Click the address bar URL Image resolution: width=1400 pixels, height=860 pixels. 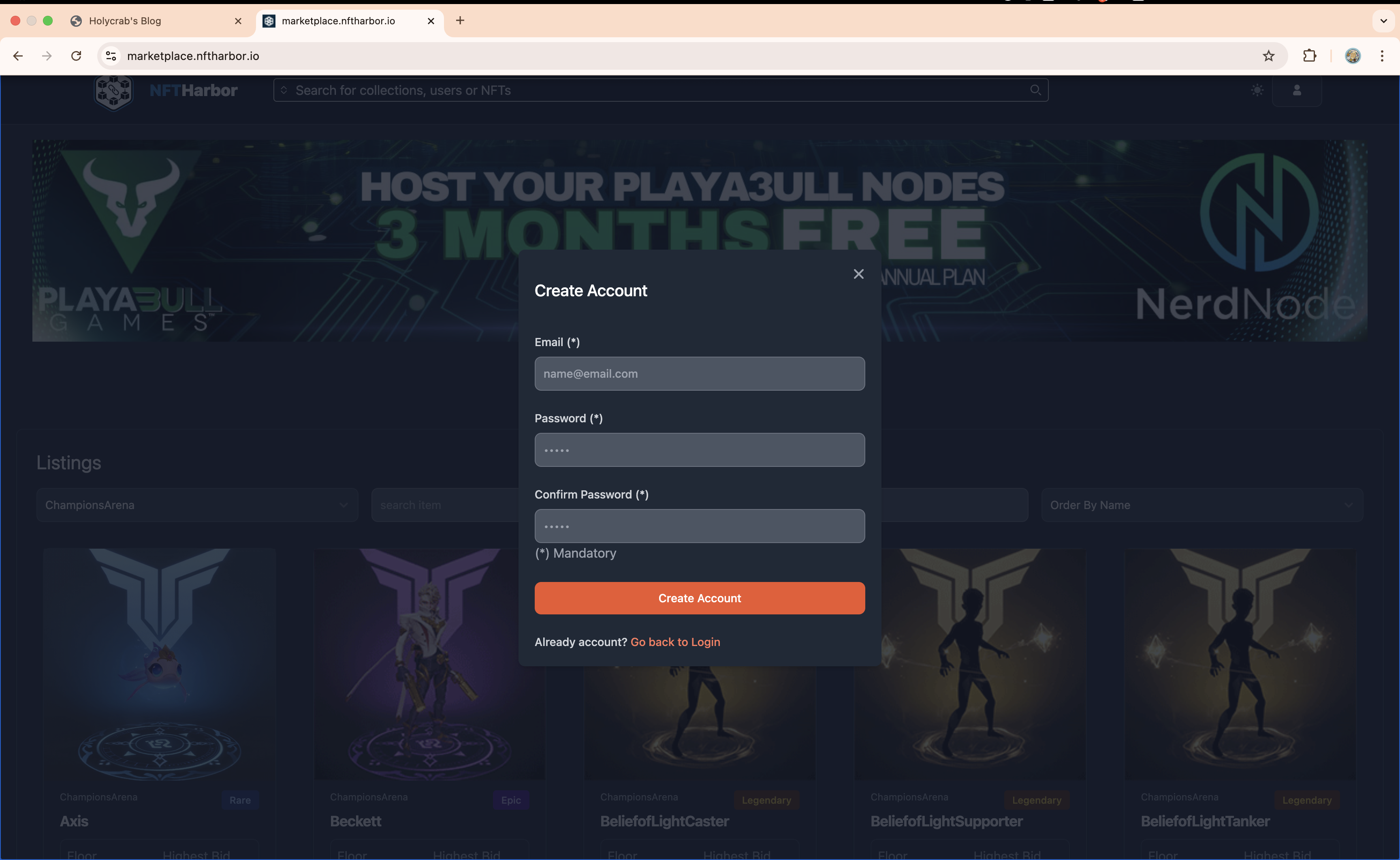tap(193, 56)
